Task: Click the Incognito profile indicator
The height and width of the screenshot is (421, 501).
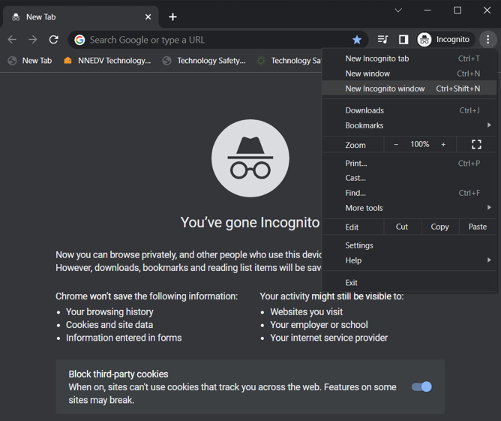Action: pyautogui.click(x=445, y=40)
